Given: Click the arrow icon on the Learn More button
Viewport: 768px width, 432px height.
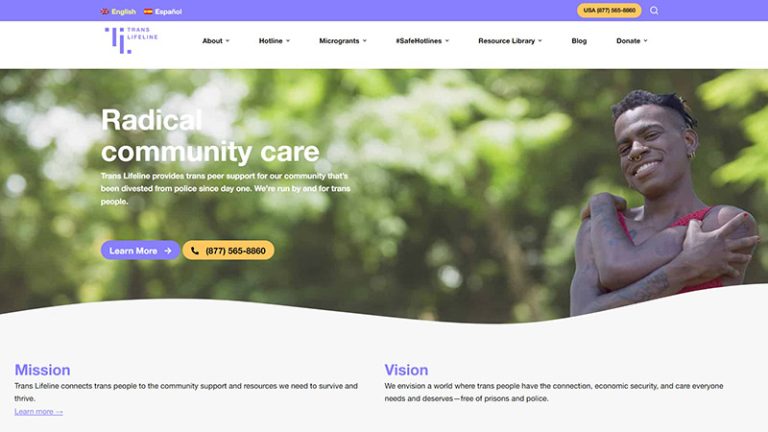Looking at the screenshot, I should pos(168,251).
